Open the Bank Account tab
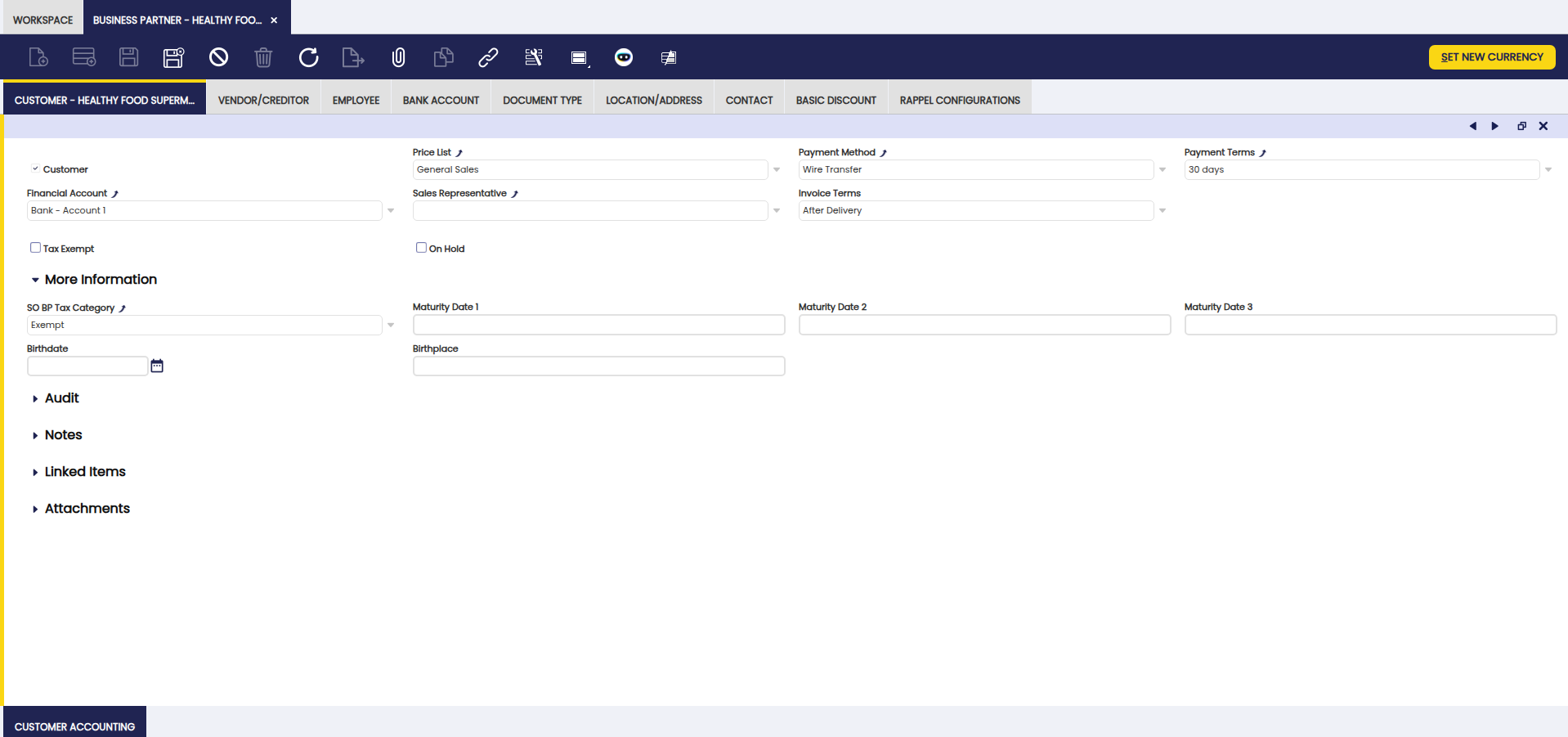This screenshot has height=737, width=1568. coord(441,100)
